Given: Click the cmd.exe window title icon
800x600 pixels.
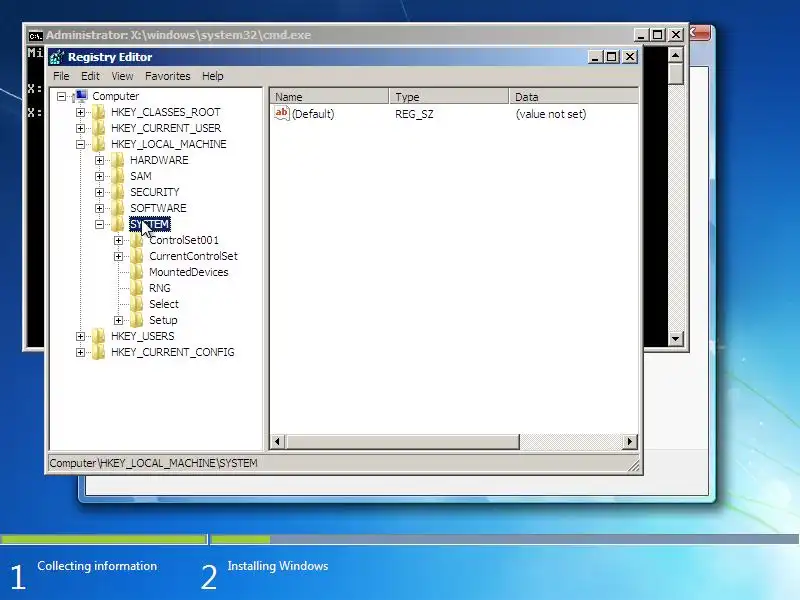Looking at the screenshot, I should pyautogui.click(x=35, y=35).
